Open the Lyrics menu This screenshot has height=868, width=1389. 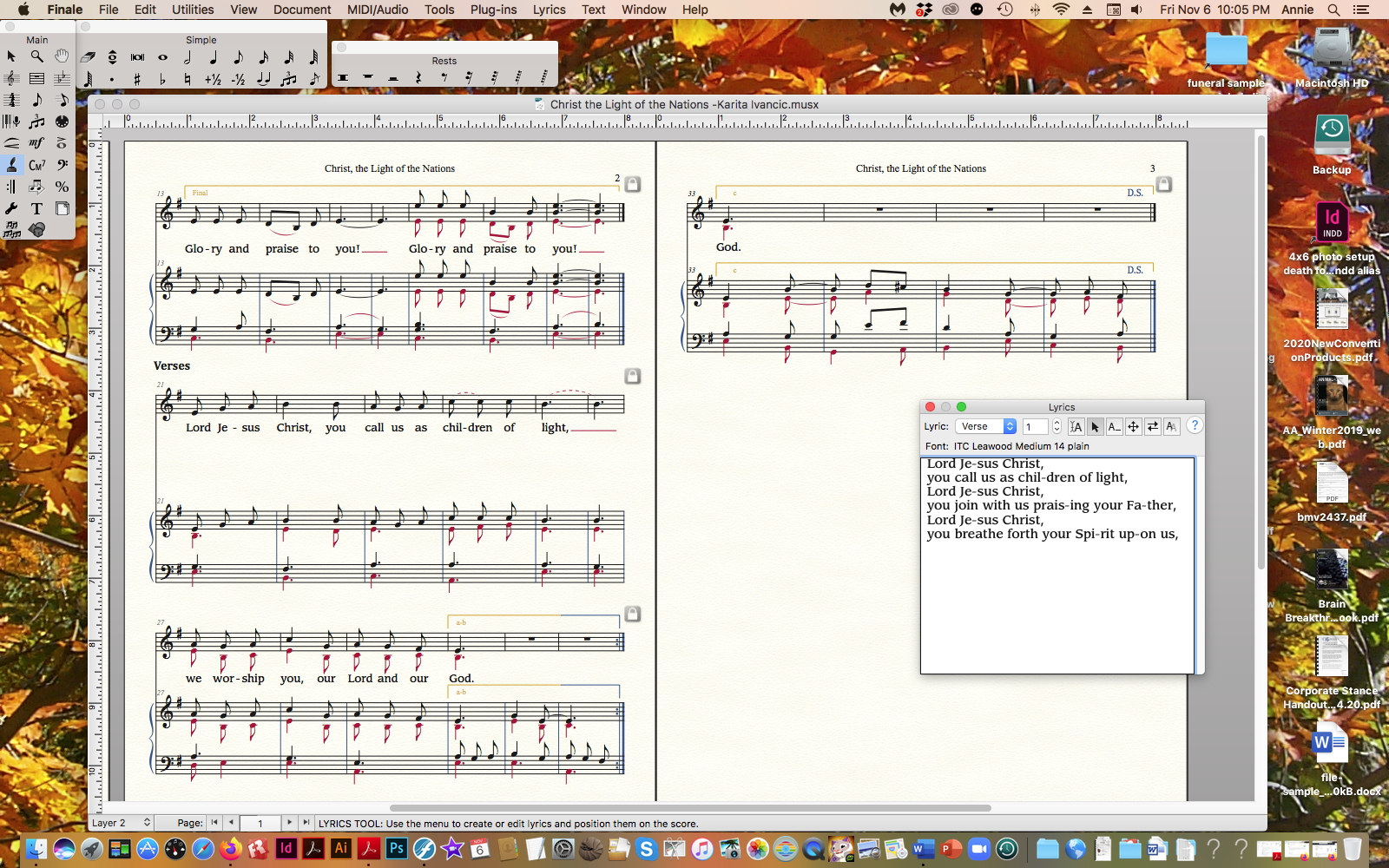tap(549, 10)
